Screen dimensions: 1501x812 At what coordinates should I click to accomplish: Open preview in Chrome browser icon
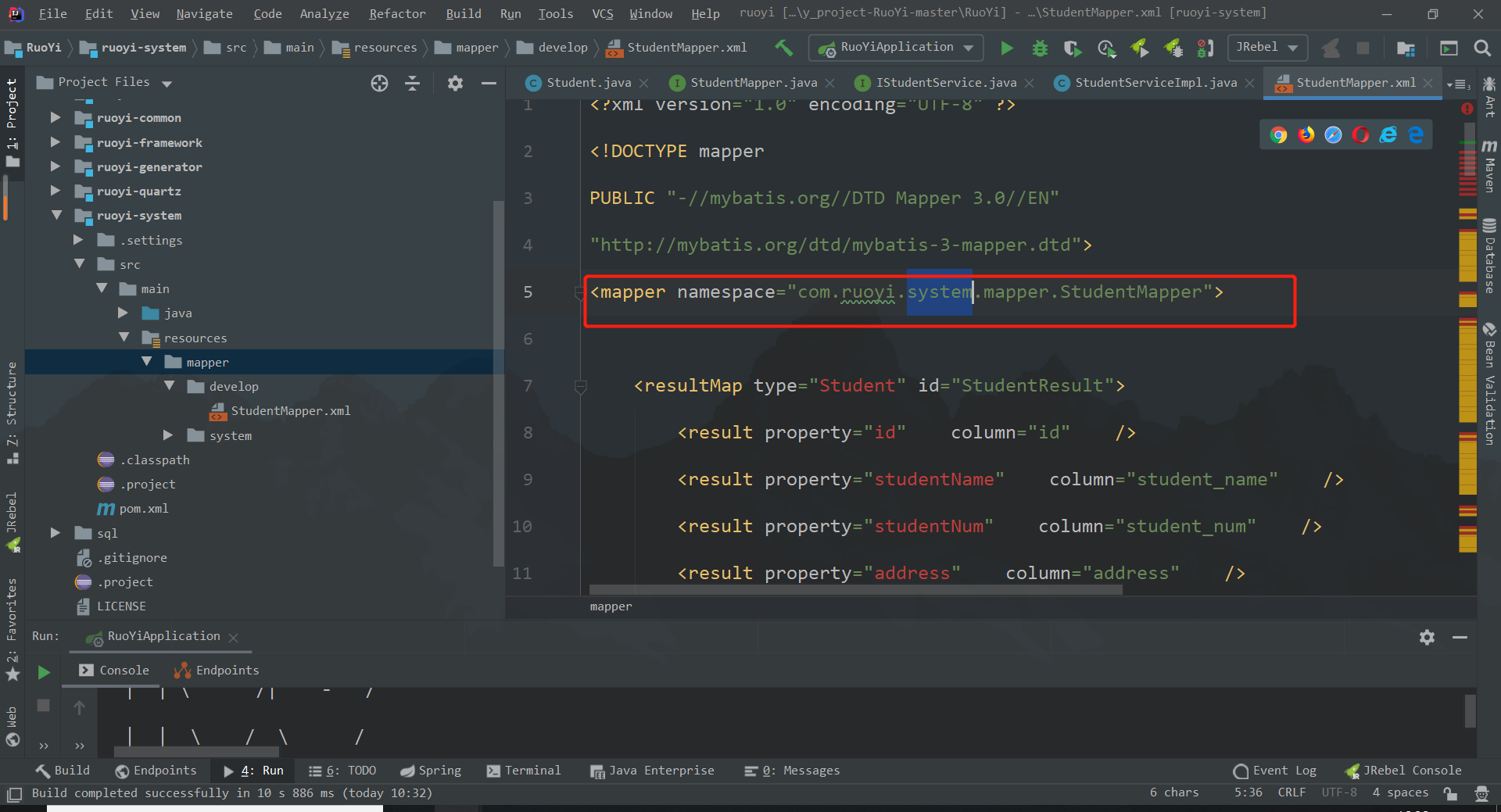(1279, 134)
